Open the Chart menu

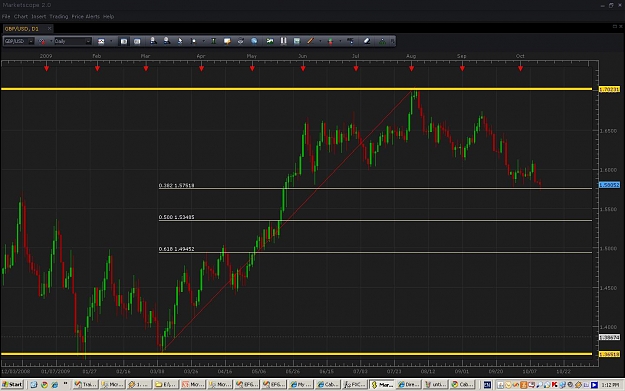coord(21,16)
